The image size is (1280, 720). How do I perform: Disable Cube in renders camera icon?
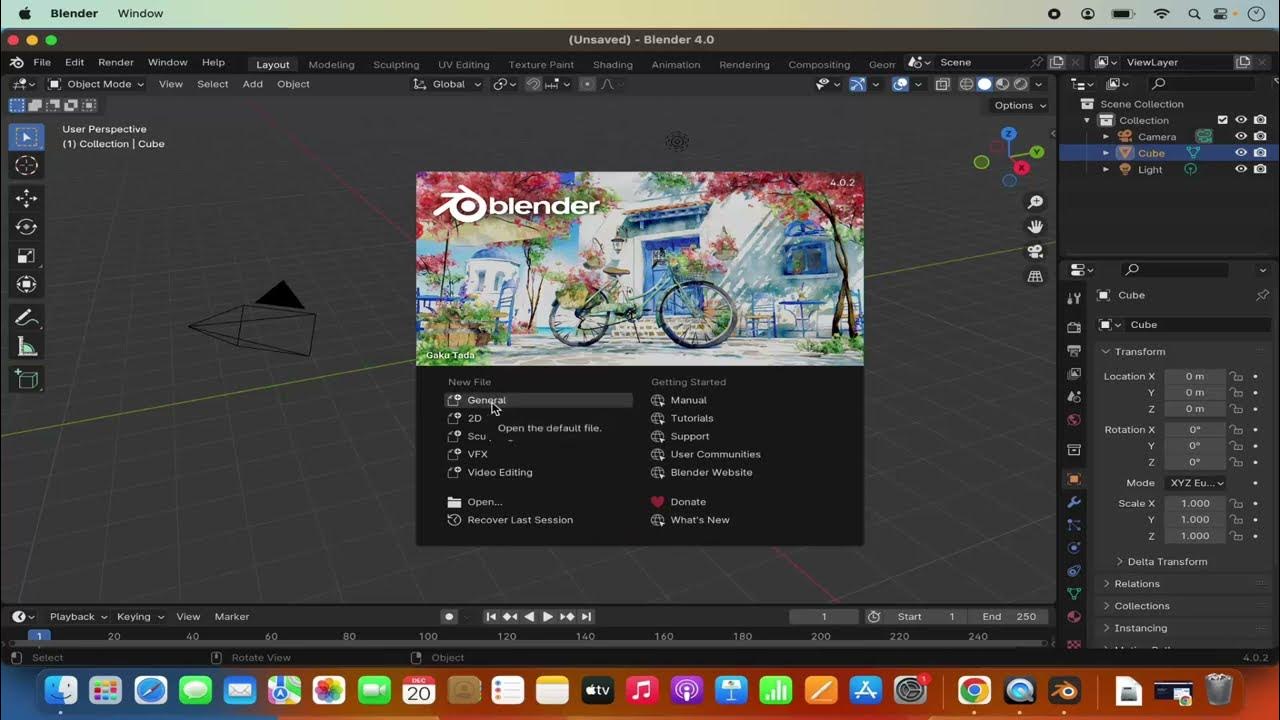[x=1260, y=153]
